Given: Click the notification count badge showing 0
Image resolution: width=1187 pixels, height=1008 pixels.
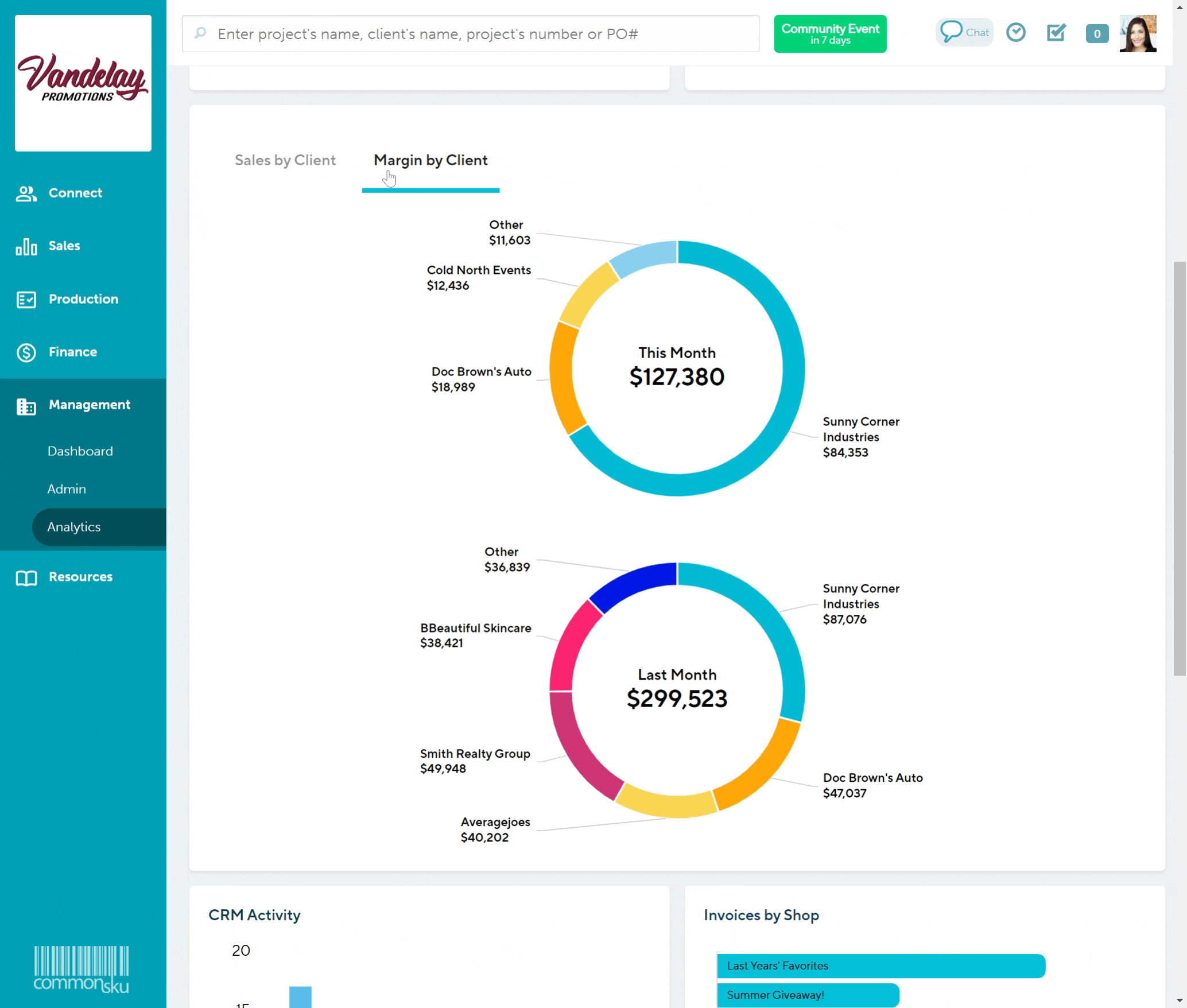Looking at the screenshot, I should [x=1096, y=34].
